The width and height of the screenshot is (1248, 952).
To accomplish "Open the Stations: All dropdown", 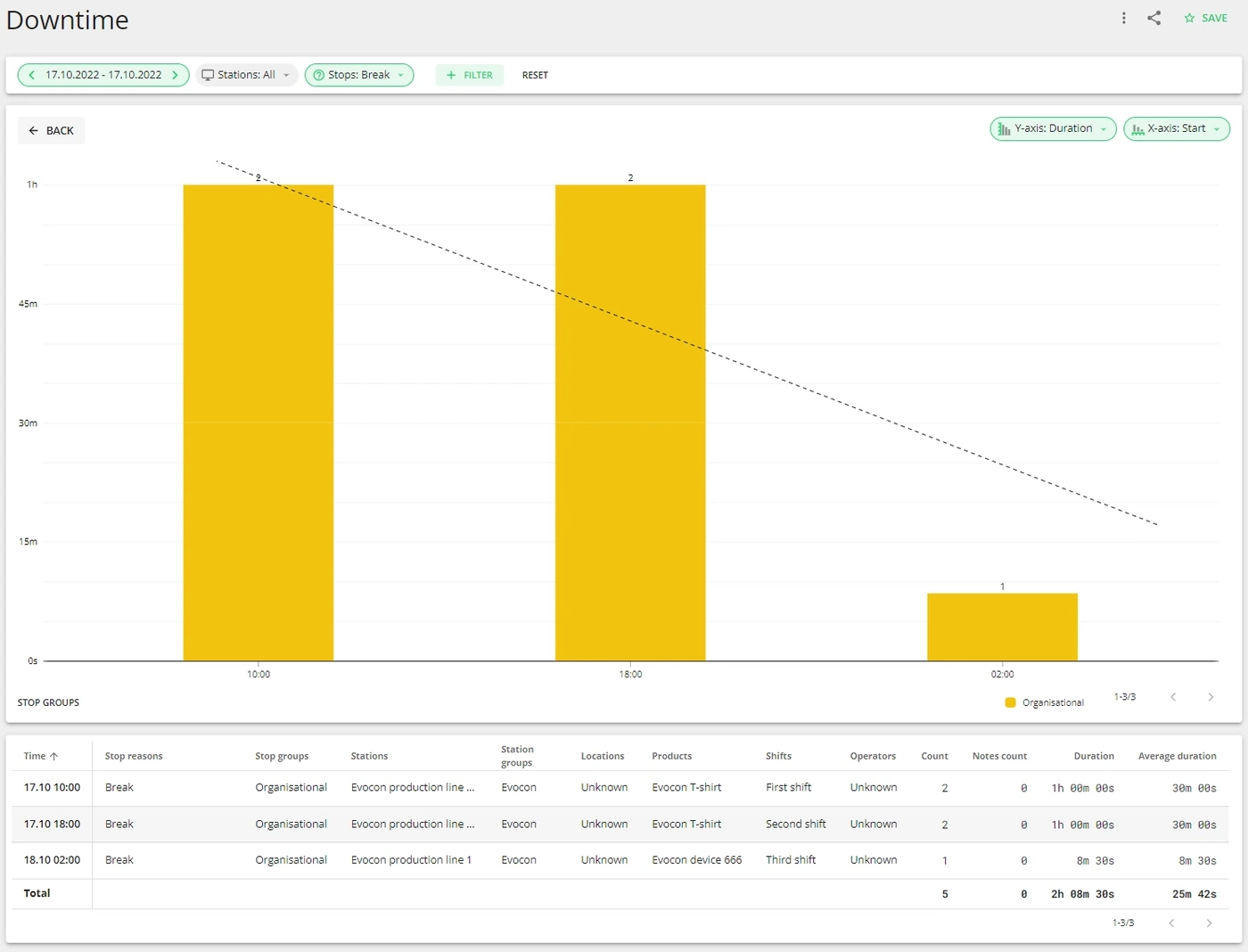I will [x=246, y=75].
